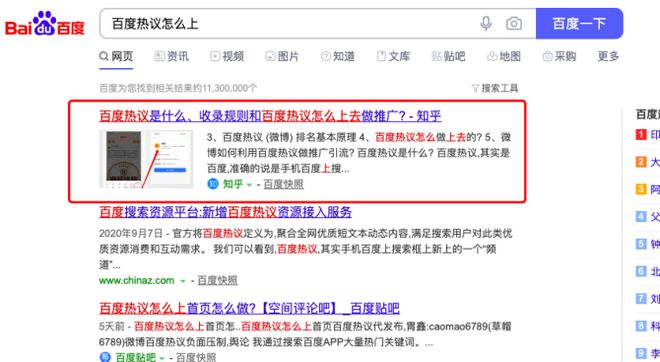Click the 百度贴吧 source link
This screenshot has width=660, height=362.
[136, 357]
